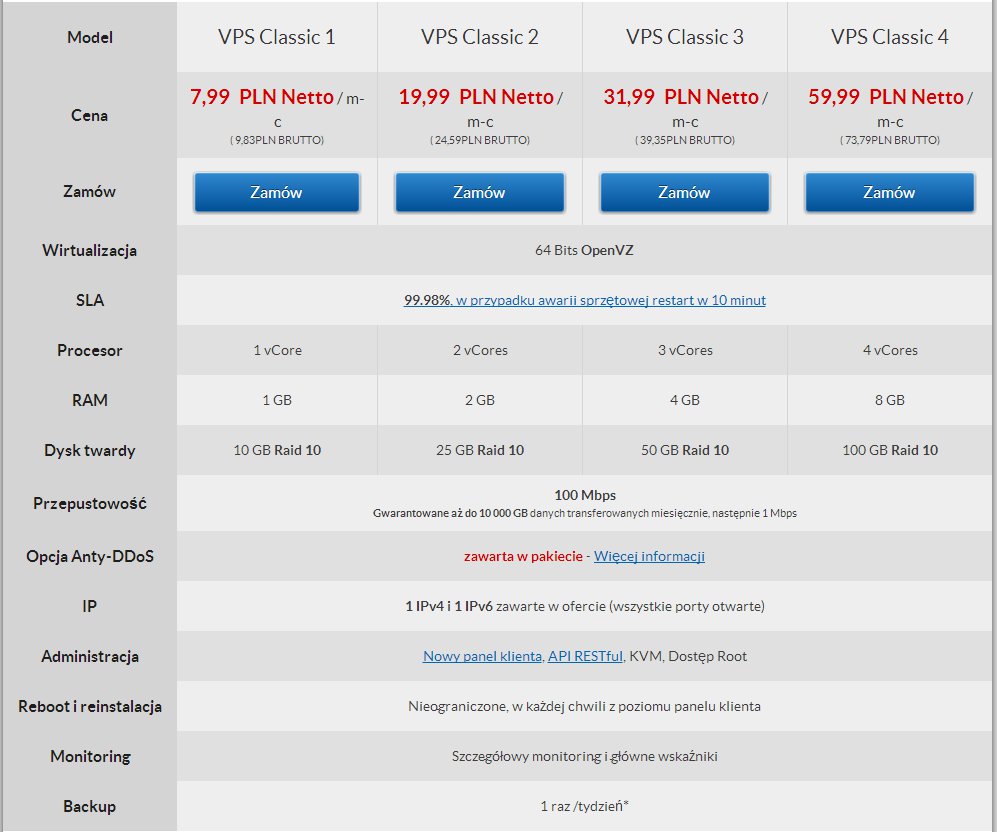
Task: Click the Zamów row label
Action: [90, 191]
